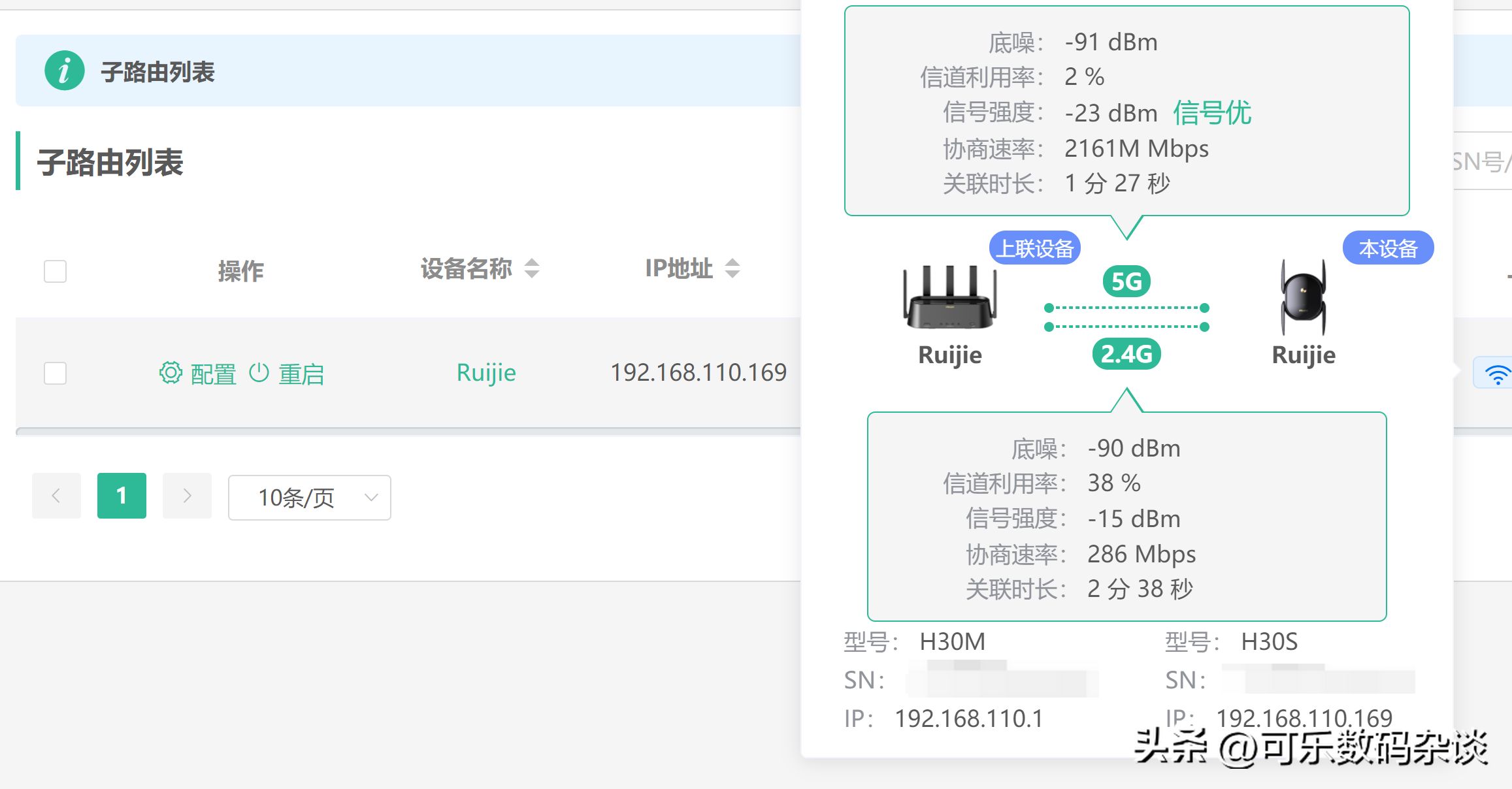1512x789 pixels.
Task: Click the H30S model value
Action: [1269, 642]
